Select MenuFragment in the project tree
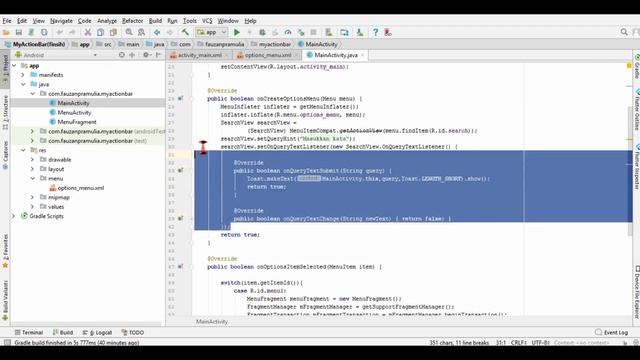Viewport: 640px width, 360px height. pyautogui.click(x=77, y=122)
